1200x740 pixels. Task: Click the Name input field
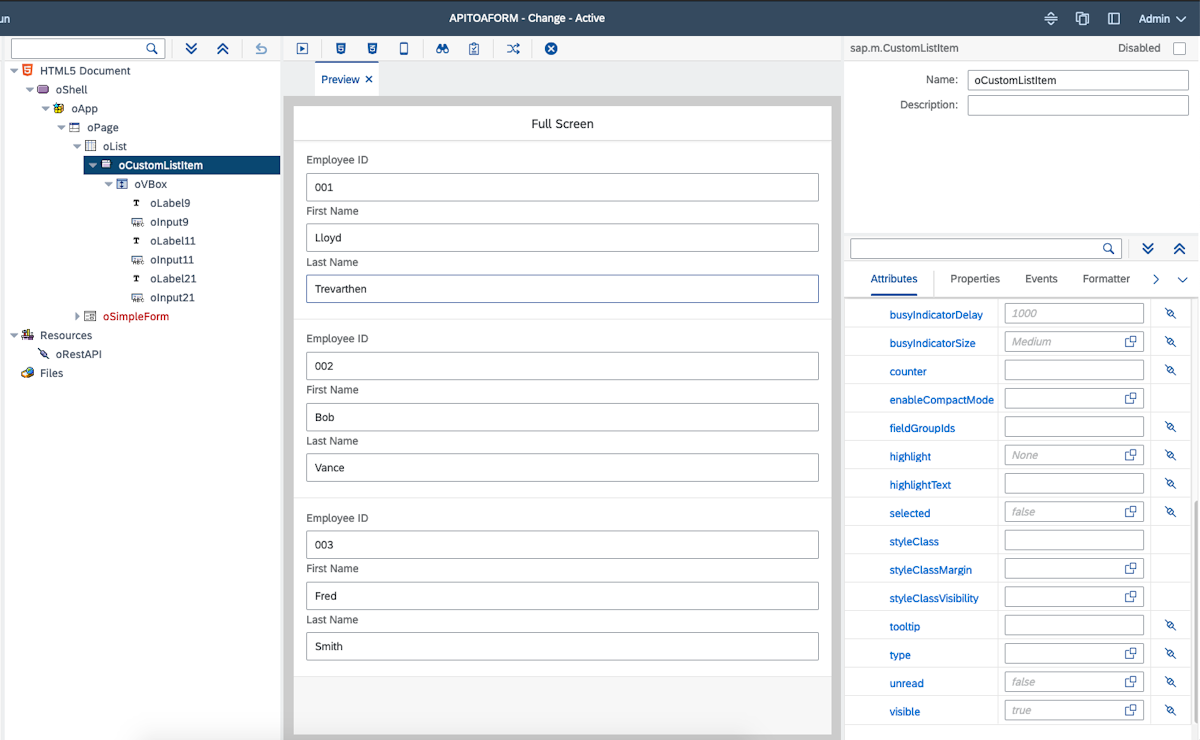click(1078, 80)
